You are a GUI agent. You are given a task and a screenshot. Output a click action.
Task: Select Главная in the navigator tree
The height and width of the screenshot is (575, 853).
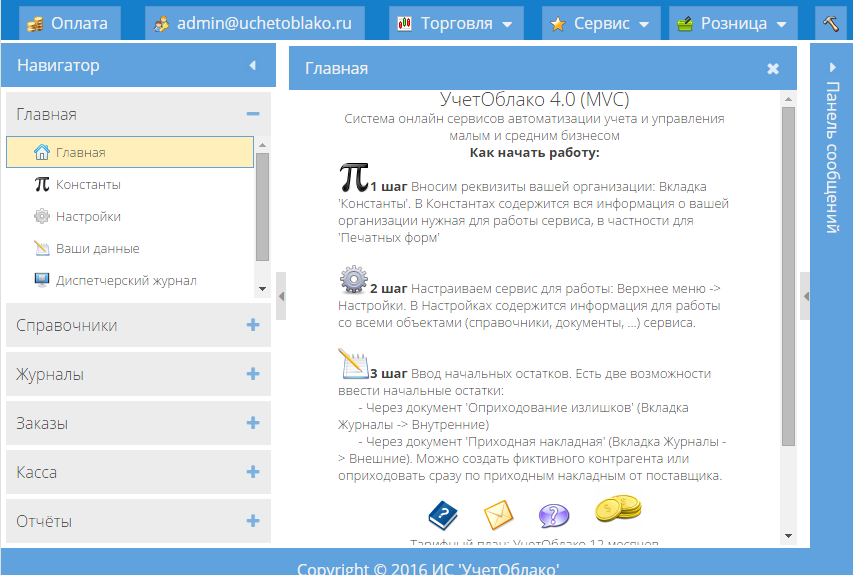pos(130,152)
